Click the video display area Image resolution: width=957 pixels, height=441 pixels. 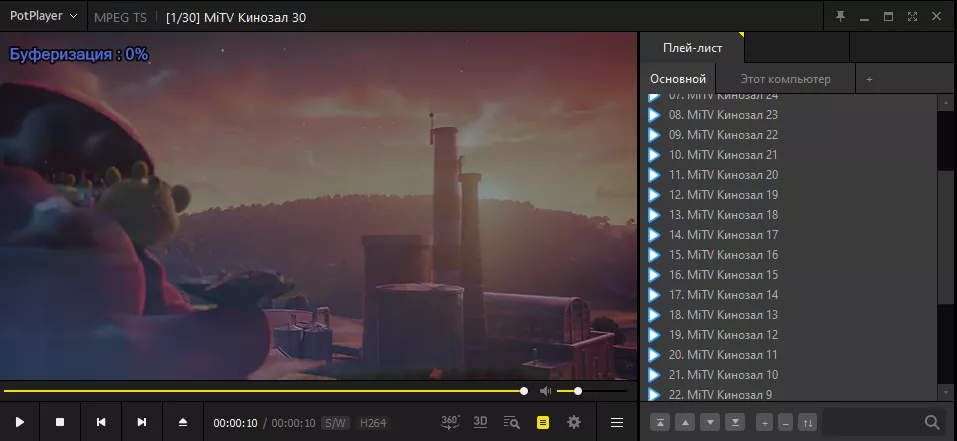coord(319,206)
